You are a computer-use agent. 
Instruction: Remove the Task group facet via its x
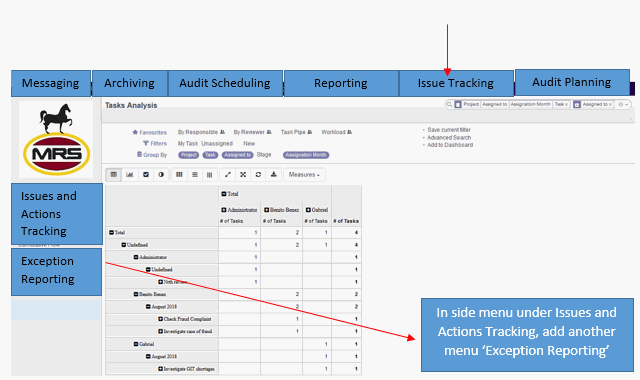[566, 104]
